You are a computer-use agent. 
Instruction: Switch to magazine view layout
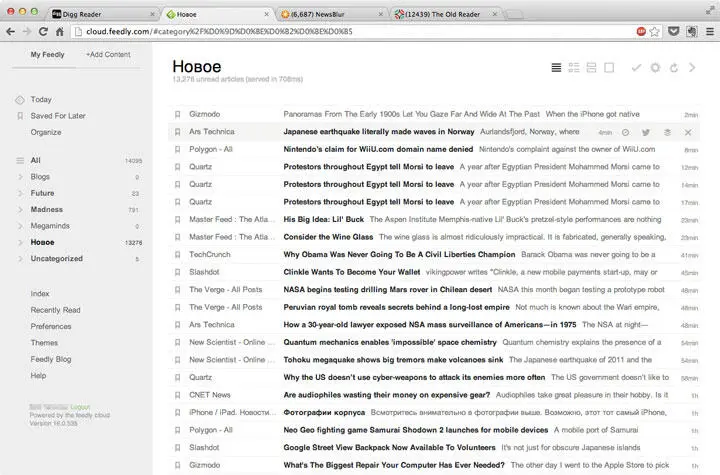(574, 68)
